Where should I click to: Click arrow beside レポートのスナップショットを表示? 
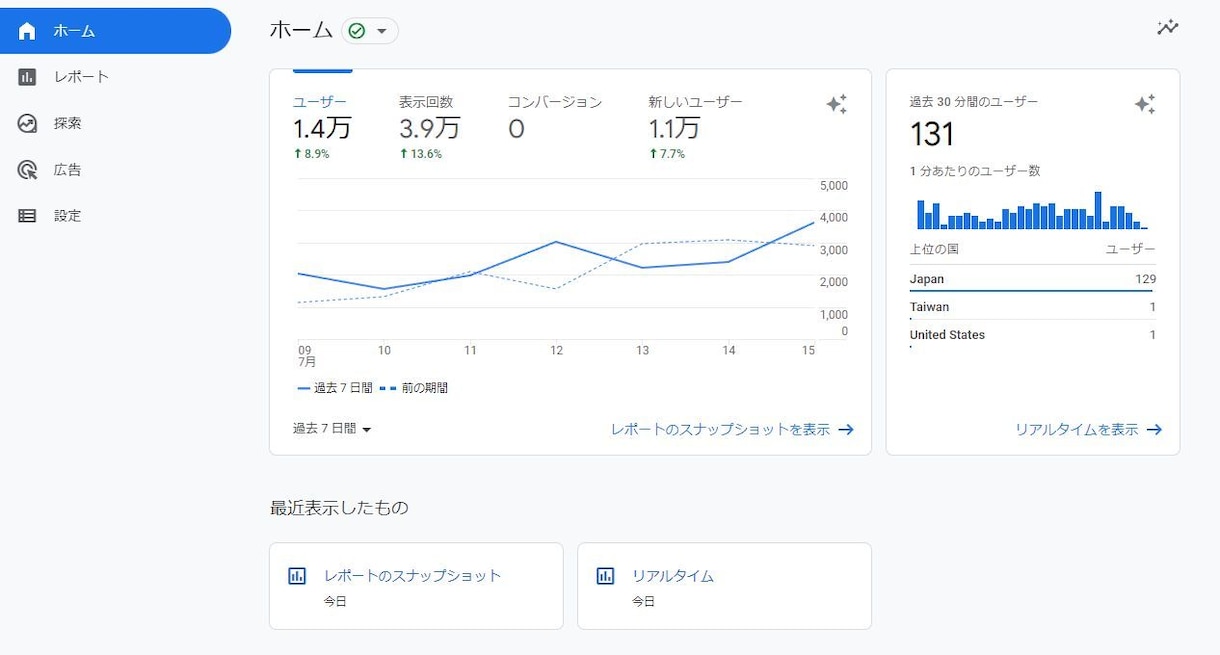click(x=846, y=430)
